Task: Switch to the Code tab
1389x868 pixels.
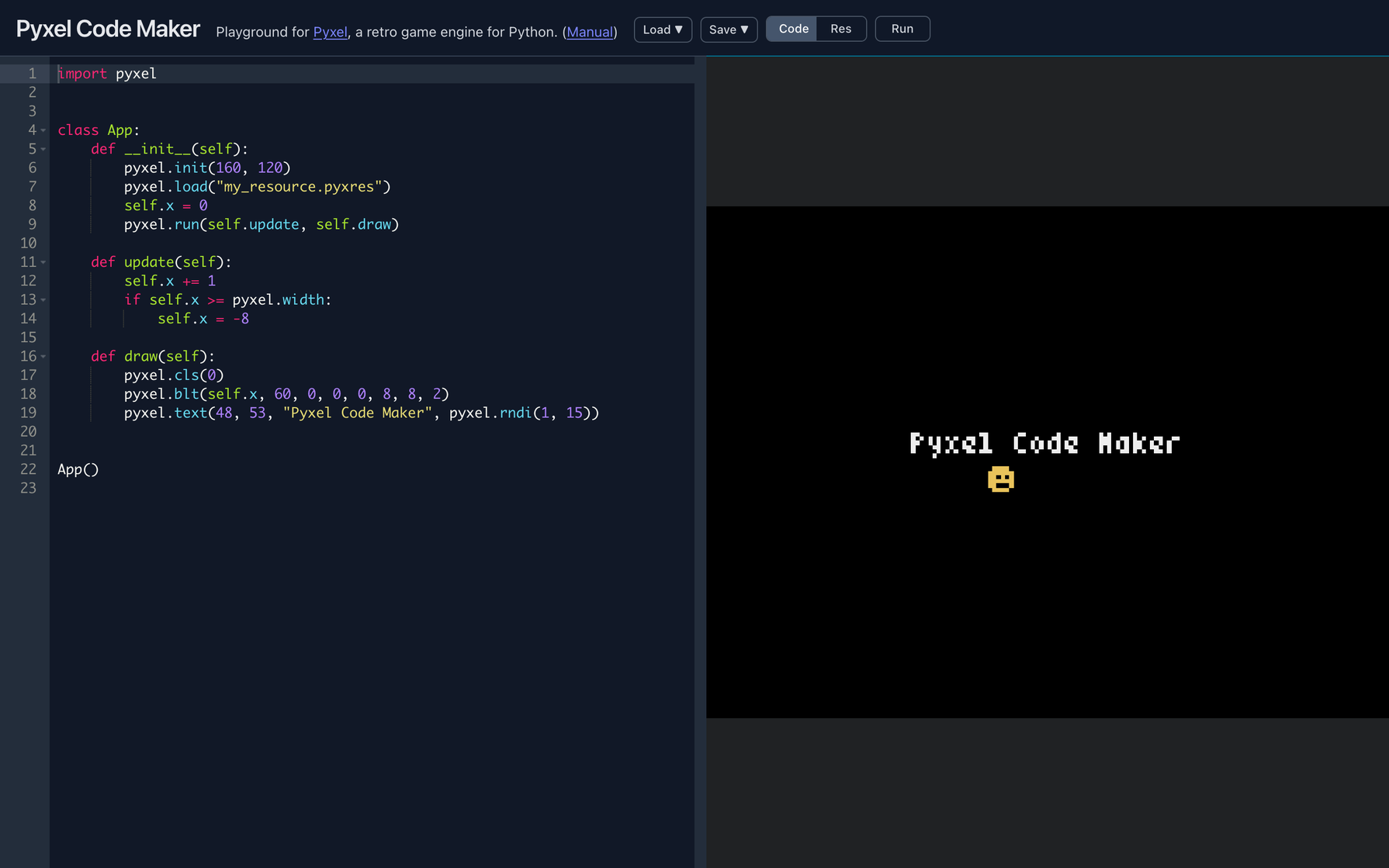Action: point(792,29)
